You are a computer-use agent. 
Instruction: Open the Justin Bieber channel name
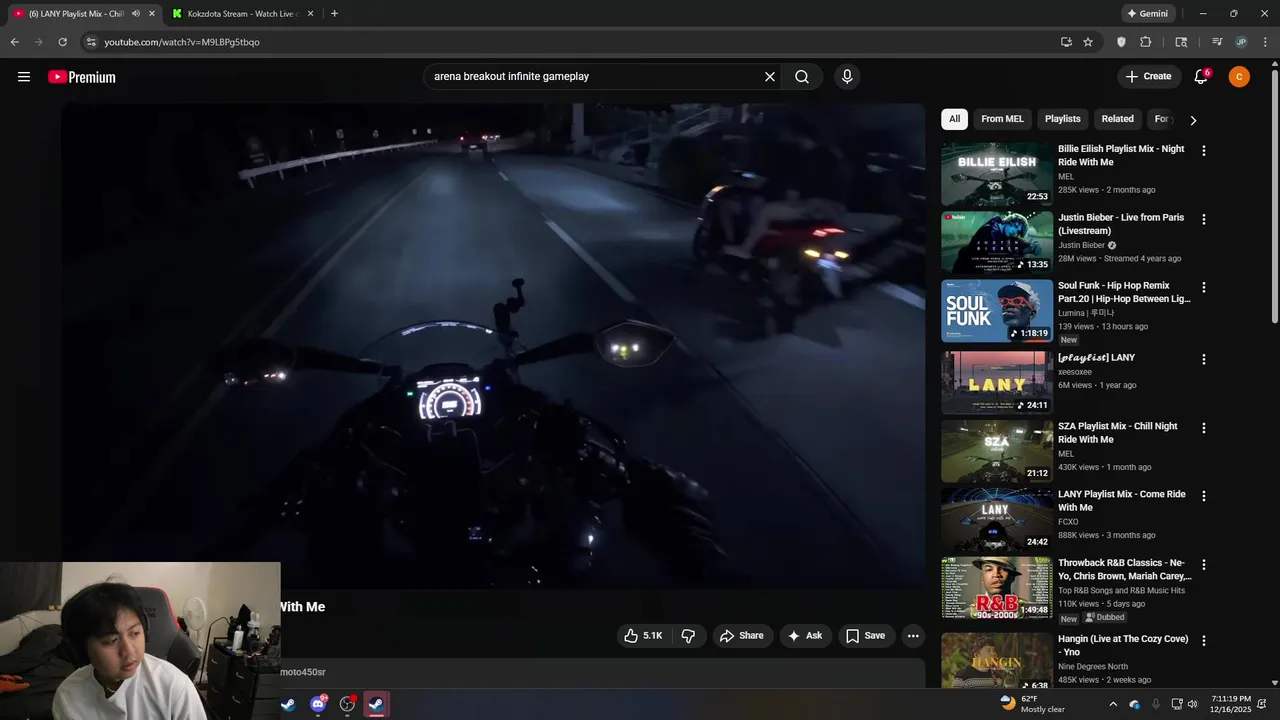click(1081, 245)
